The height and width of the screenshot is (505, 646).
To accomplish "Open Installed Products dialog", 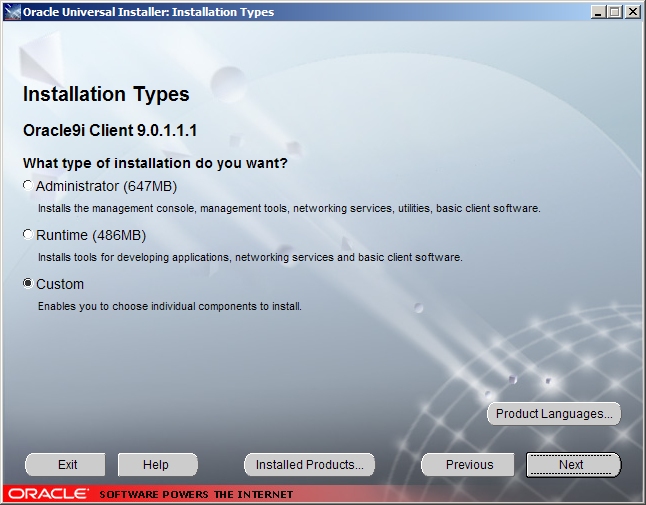I will coord(309,465).
